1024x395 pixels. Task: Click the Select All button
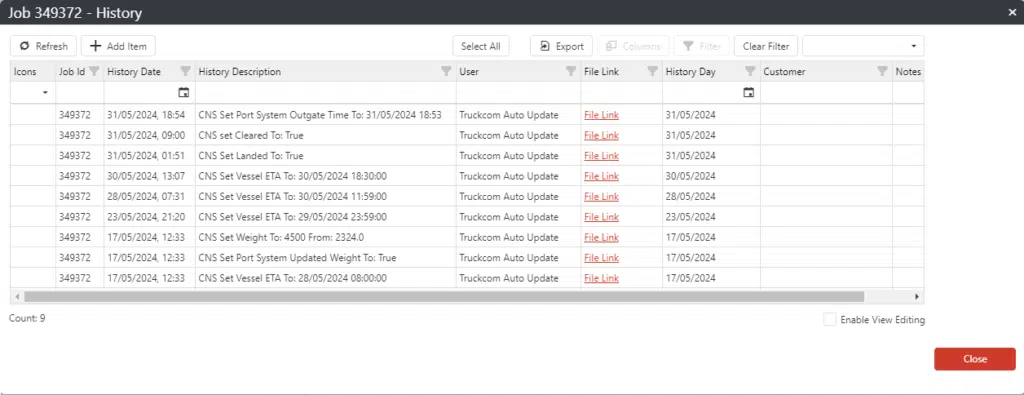coord(481,46)
